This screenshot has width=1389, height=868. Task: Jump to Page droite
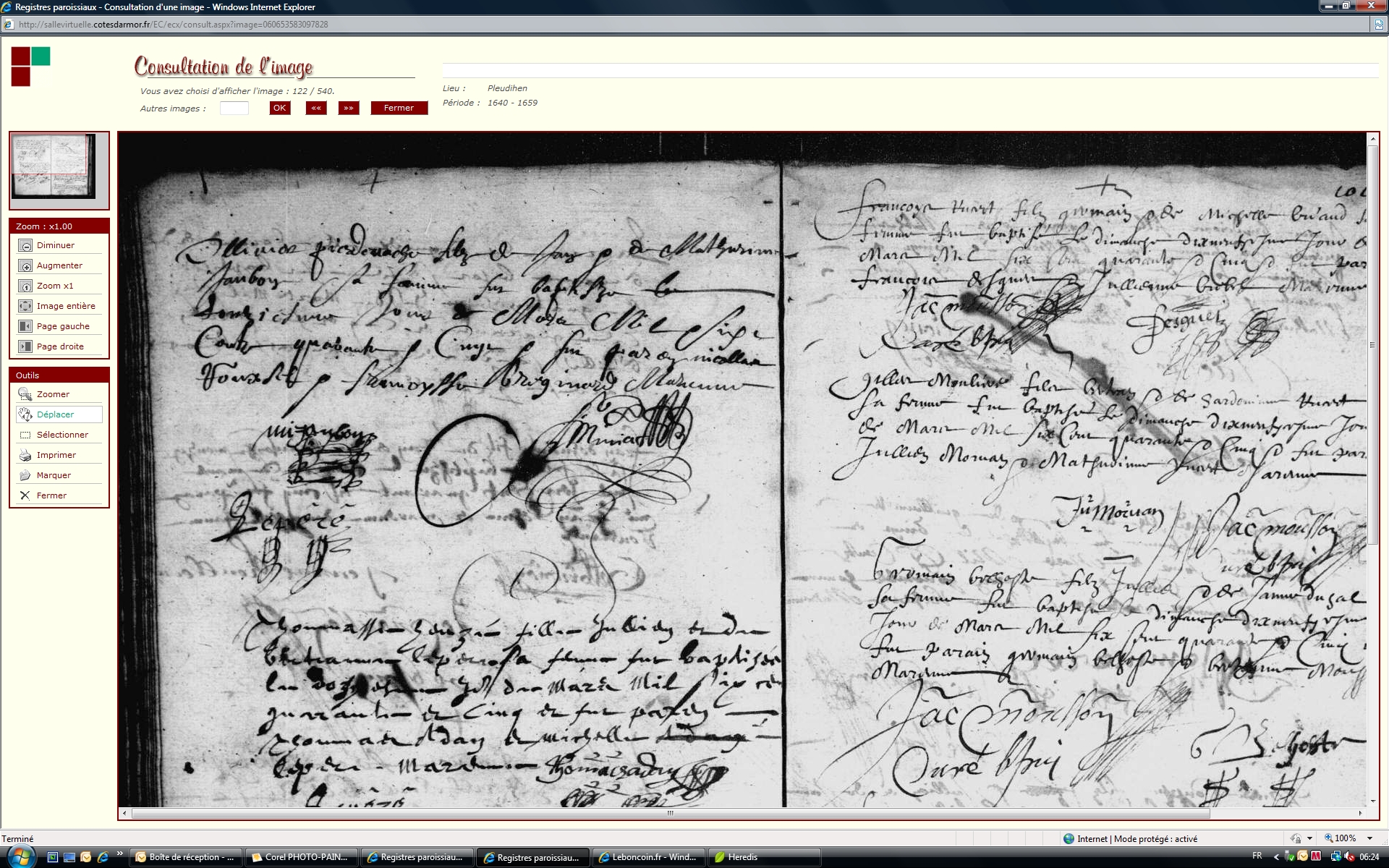point(25,346)
